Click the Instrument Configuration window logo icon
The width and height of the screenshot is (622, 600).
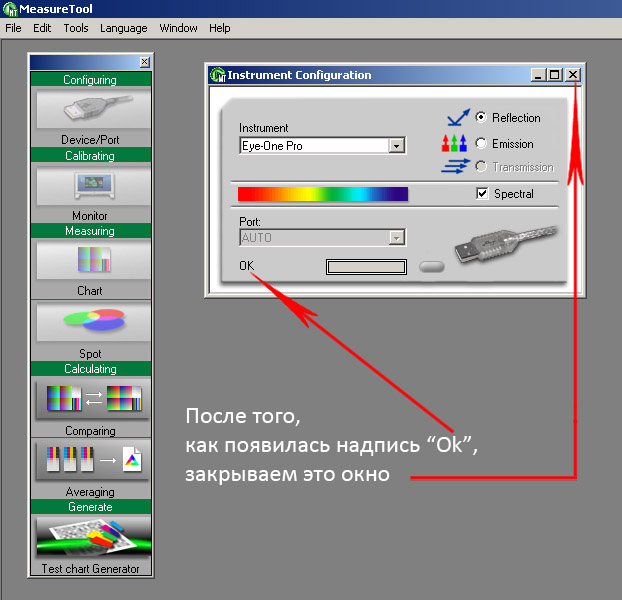[x=218, y=75]
